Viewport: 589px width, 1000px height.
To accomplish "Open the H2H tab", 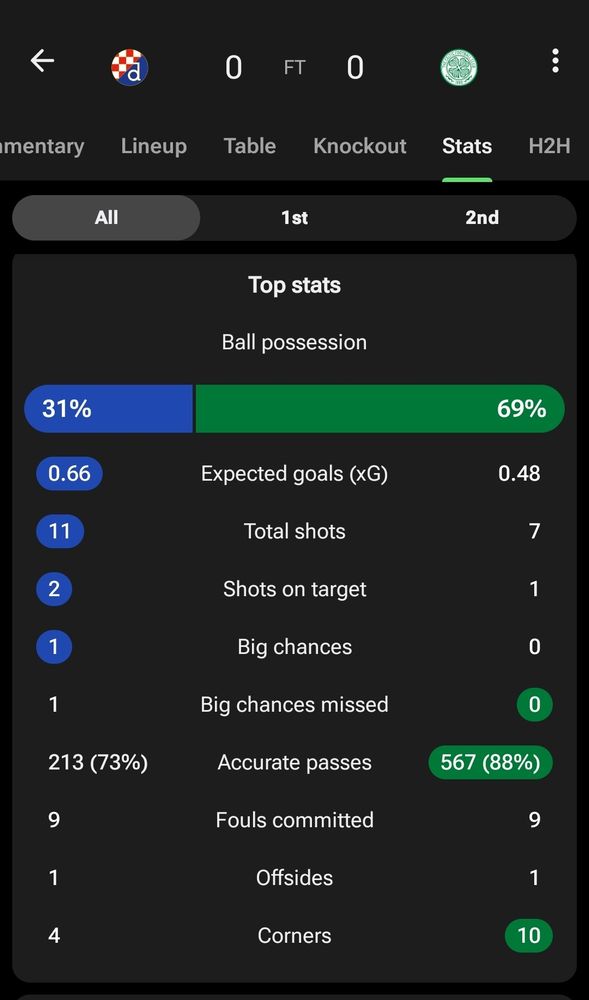I will click(549, 146).
